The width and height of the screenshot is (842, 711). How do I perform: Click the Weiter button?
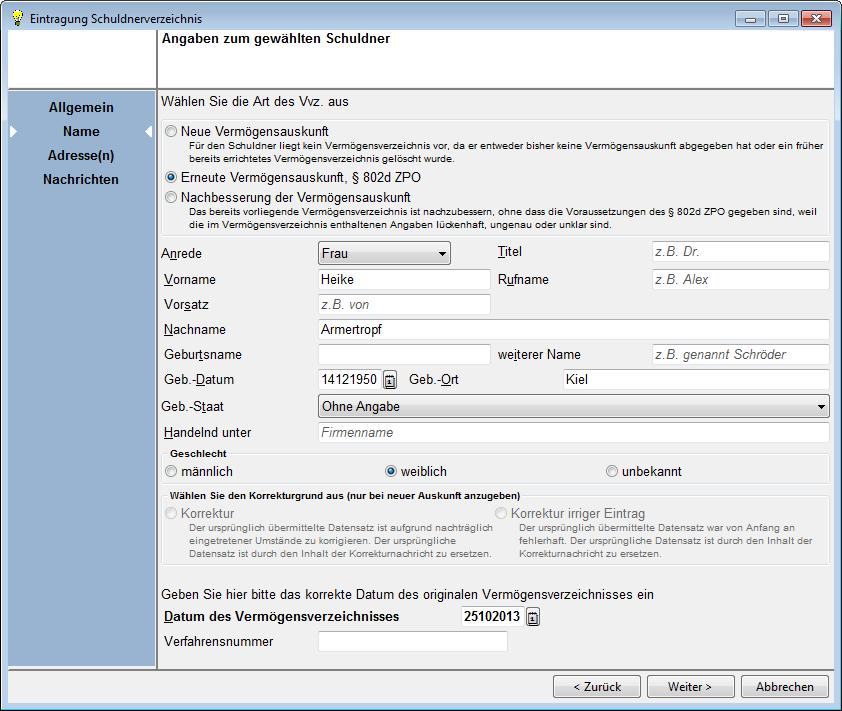click(x=690, y=687)
